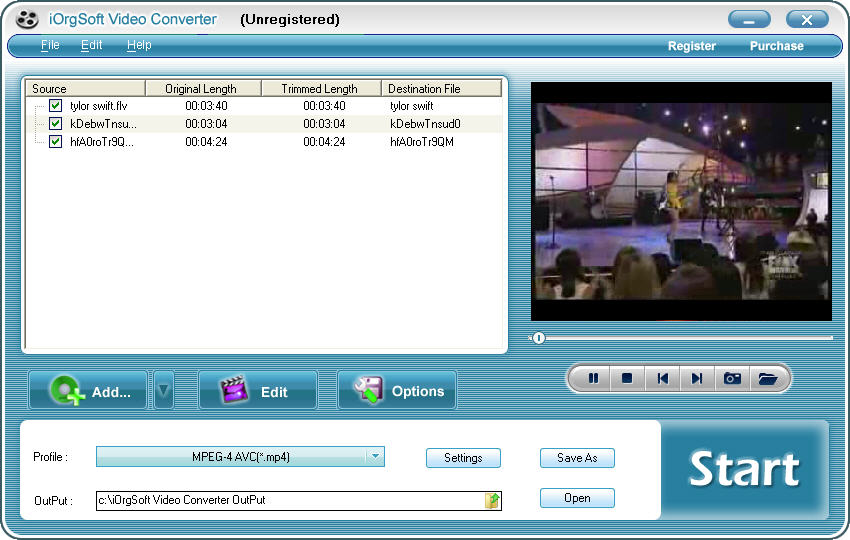Toggle checkbox for kDebwTnsu file

click(56, 124)
